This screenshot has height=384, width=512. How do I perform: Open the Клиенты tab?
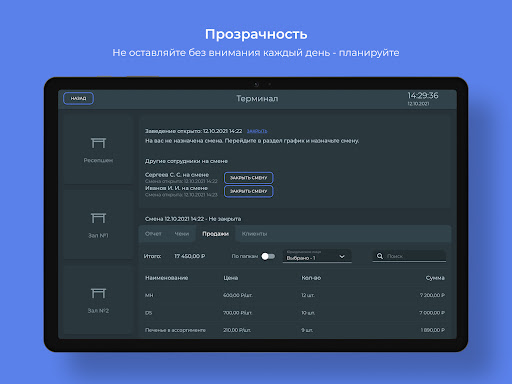click(254, 234)
